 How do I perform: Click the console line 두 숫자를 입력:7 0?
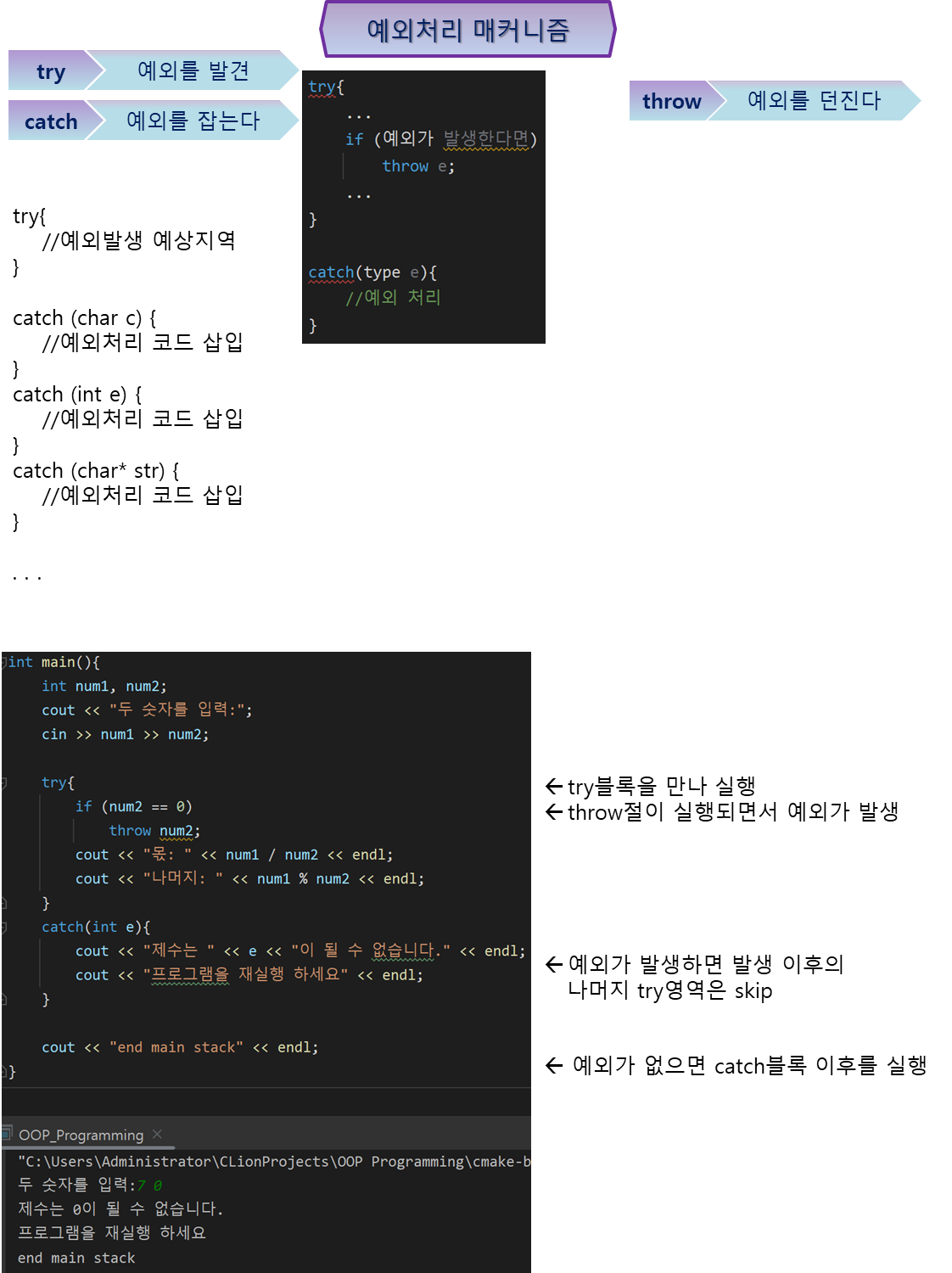point(90,1185)
